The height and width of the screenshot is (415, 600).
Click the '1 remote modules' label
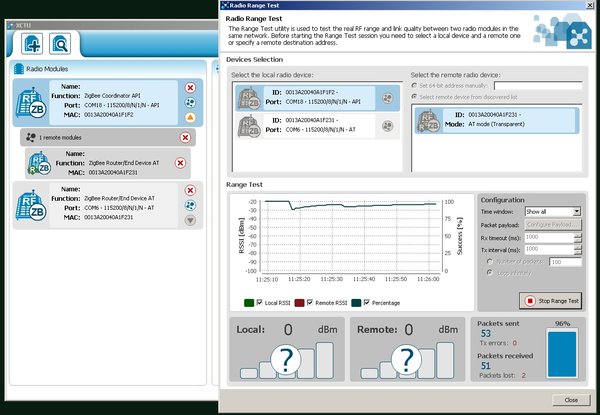(60, 137)
